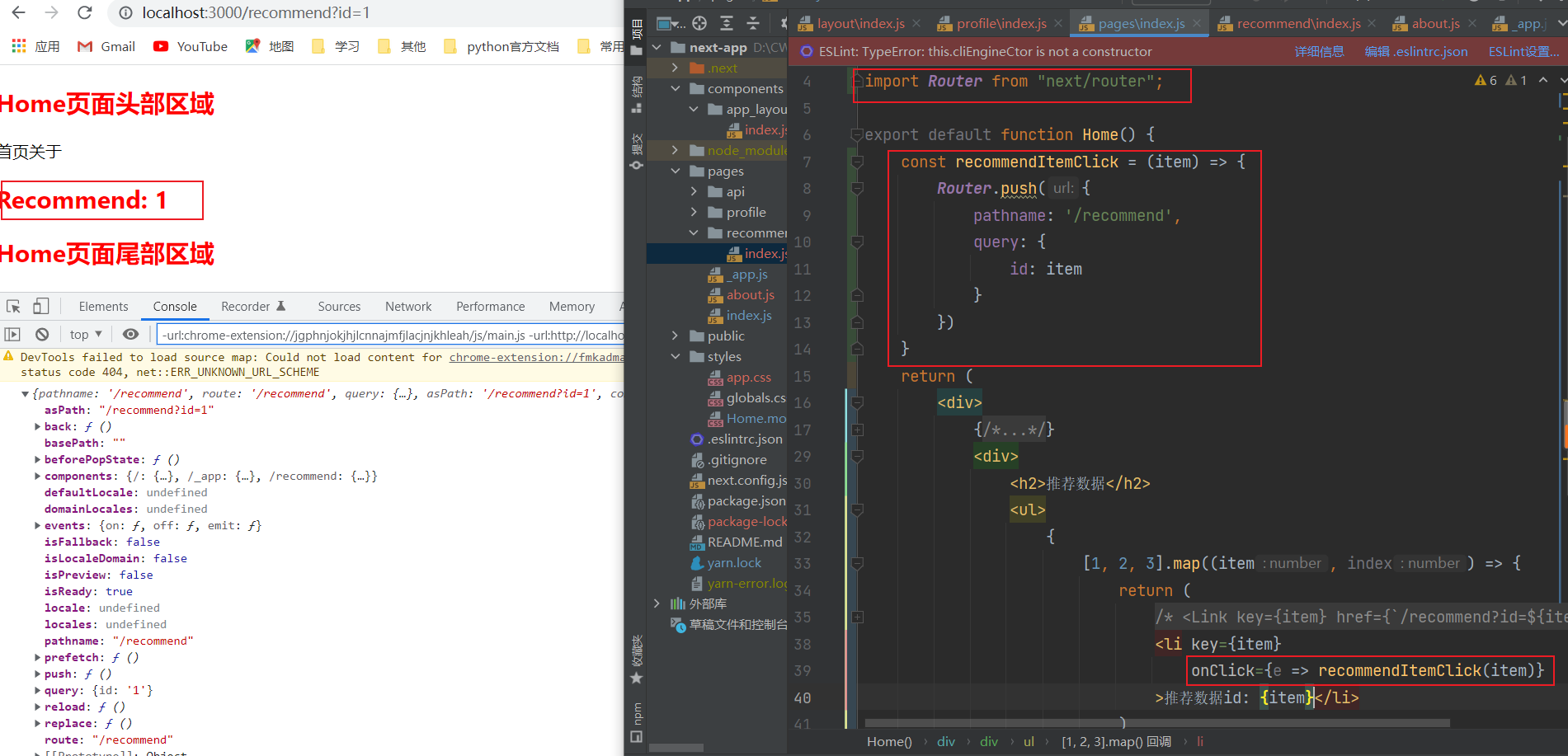
Task: Close the recommend\index.js editor tab
Action: 1372,23
